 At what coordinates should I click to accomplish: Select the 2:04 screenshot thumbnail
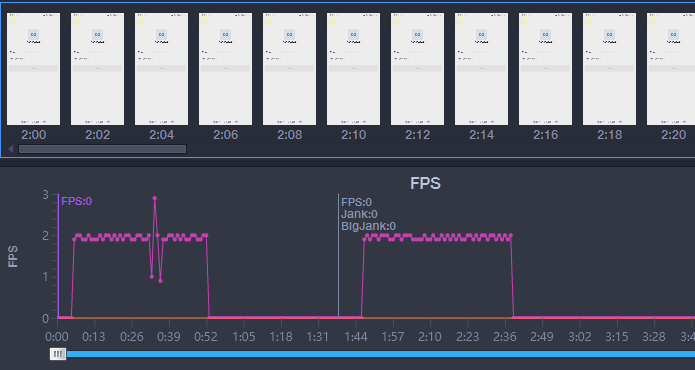[161, 69]
